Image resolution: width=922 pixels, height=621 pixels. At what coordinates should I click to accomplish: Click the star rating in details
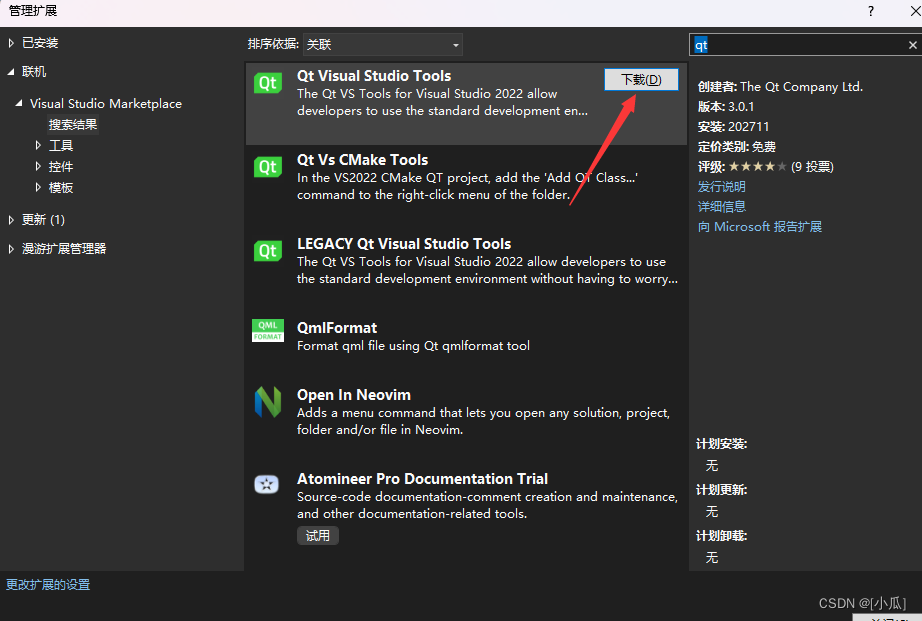[757, 167]
